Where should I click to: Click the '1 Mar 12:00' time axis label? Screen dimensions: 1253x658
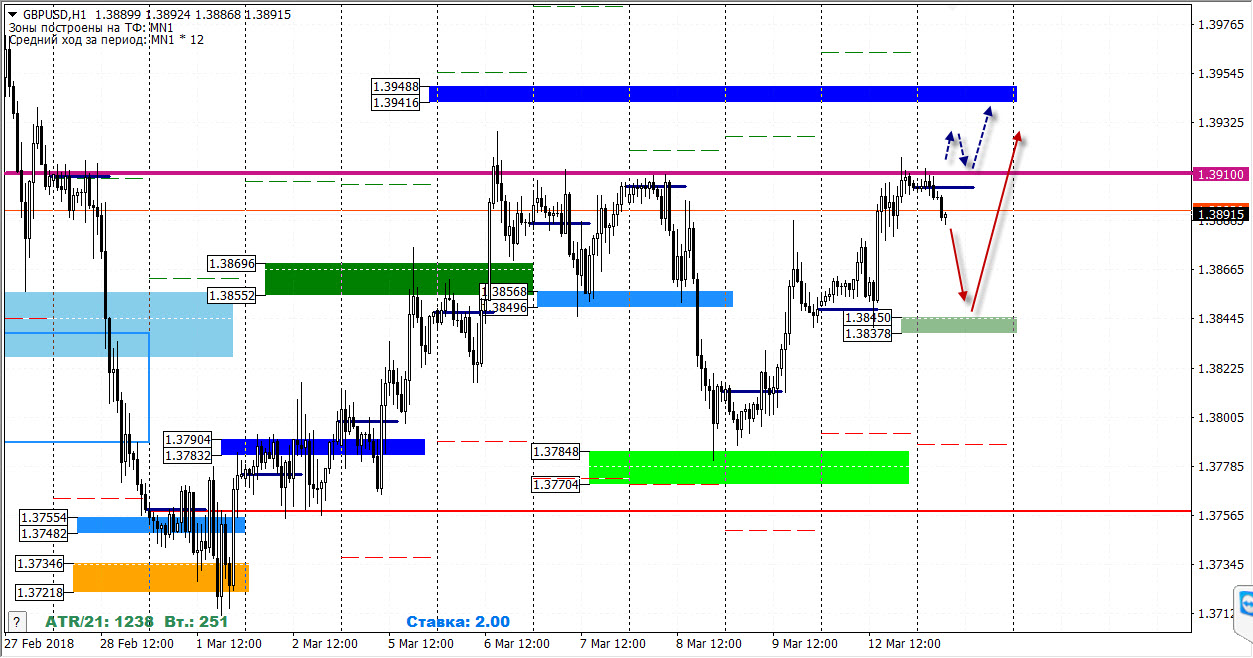point(230,644)
